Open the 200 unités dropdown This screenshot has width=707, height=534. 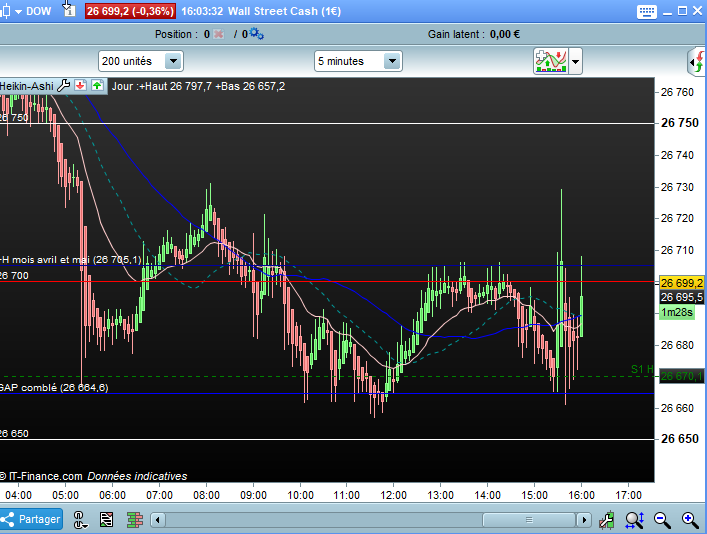pyautogui.click(x=141, y=61)
